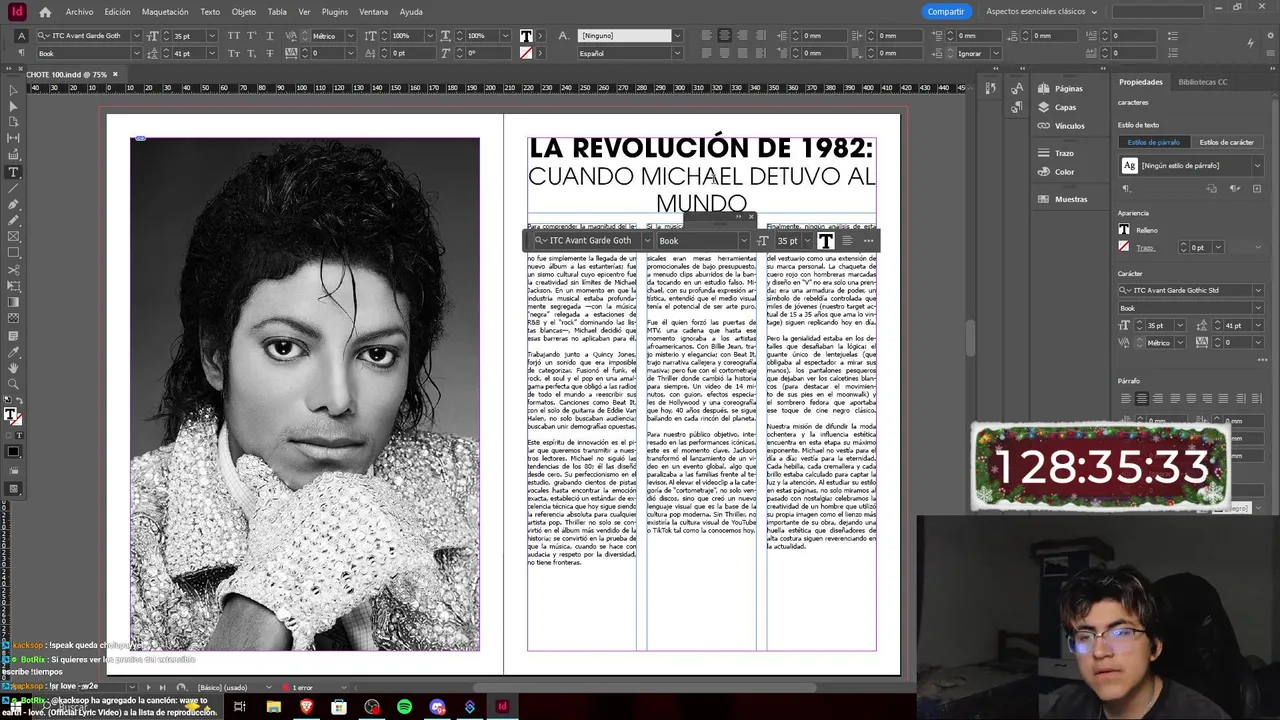1280x720 pixels.
Task: Open the three-dots menu in floating text bar
Action: click(x=868, y=240)
